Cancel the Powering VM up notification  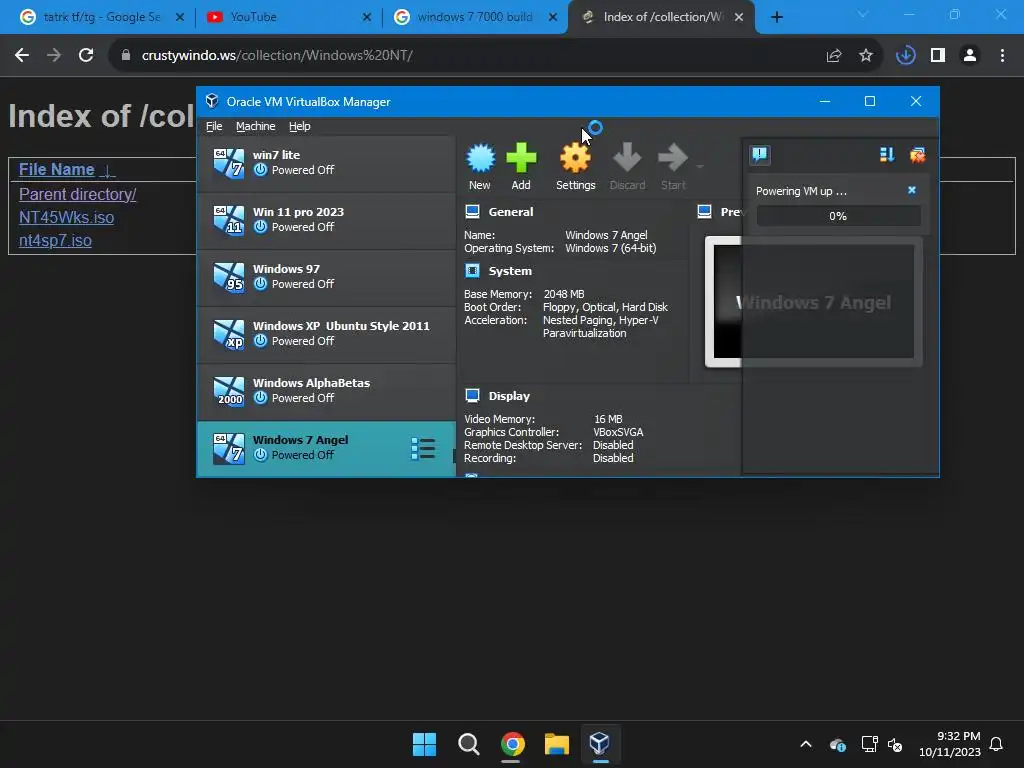point(912,190)
